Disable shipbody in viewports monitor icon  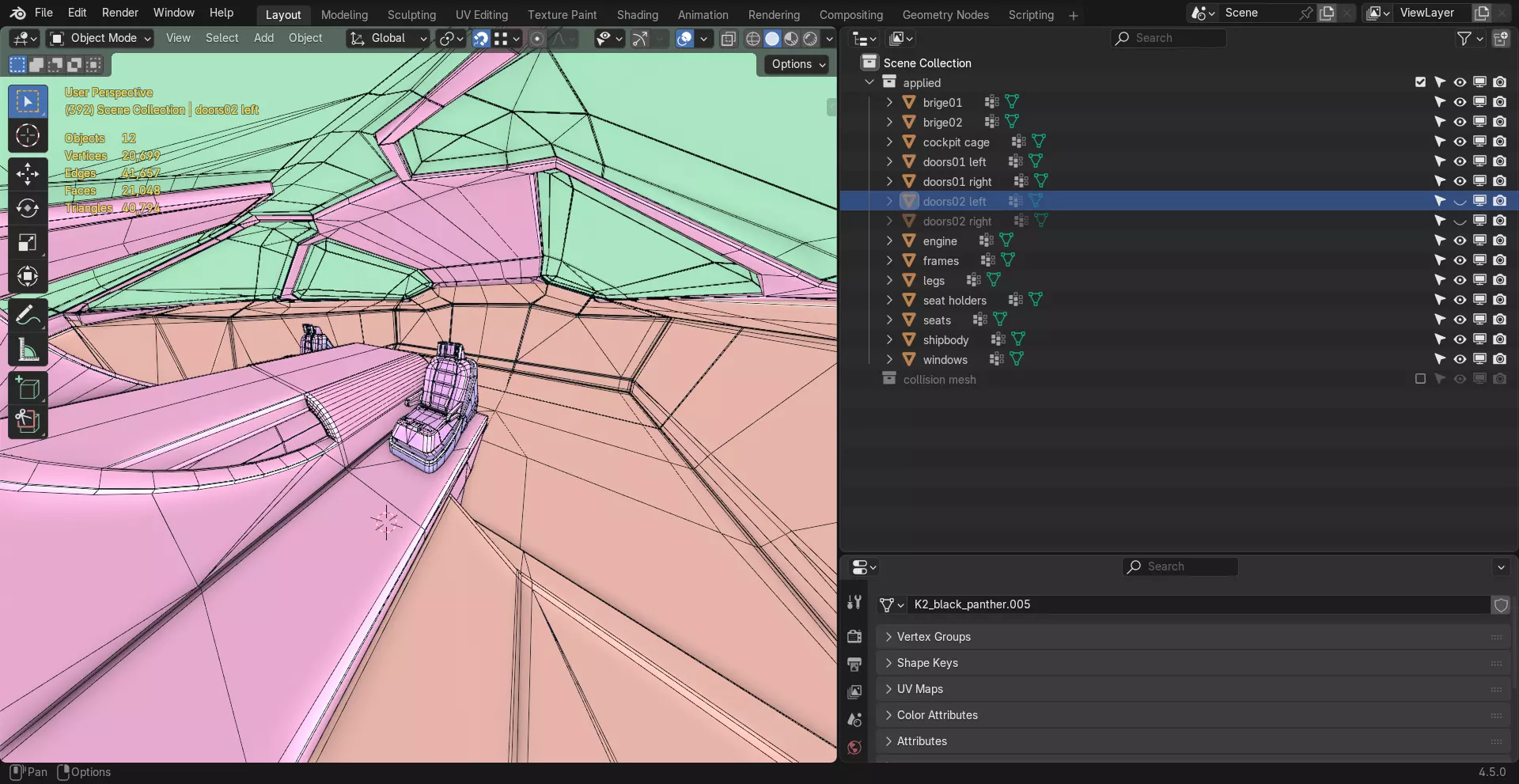1479,339
